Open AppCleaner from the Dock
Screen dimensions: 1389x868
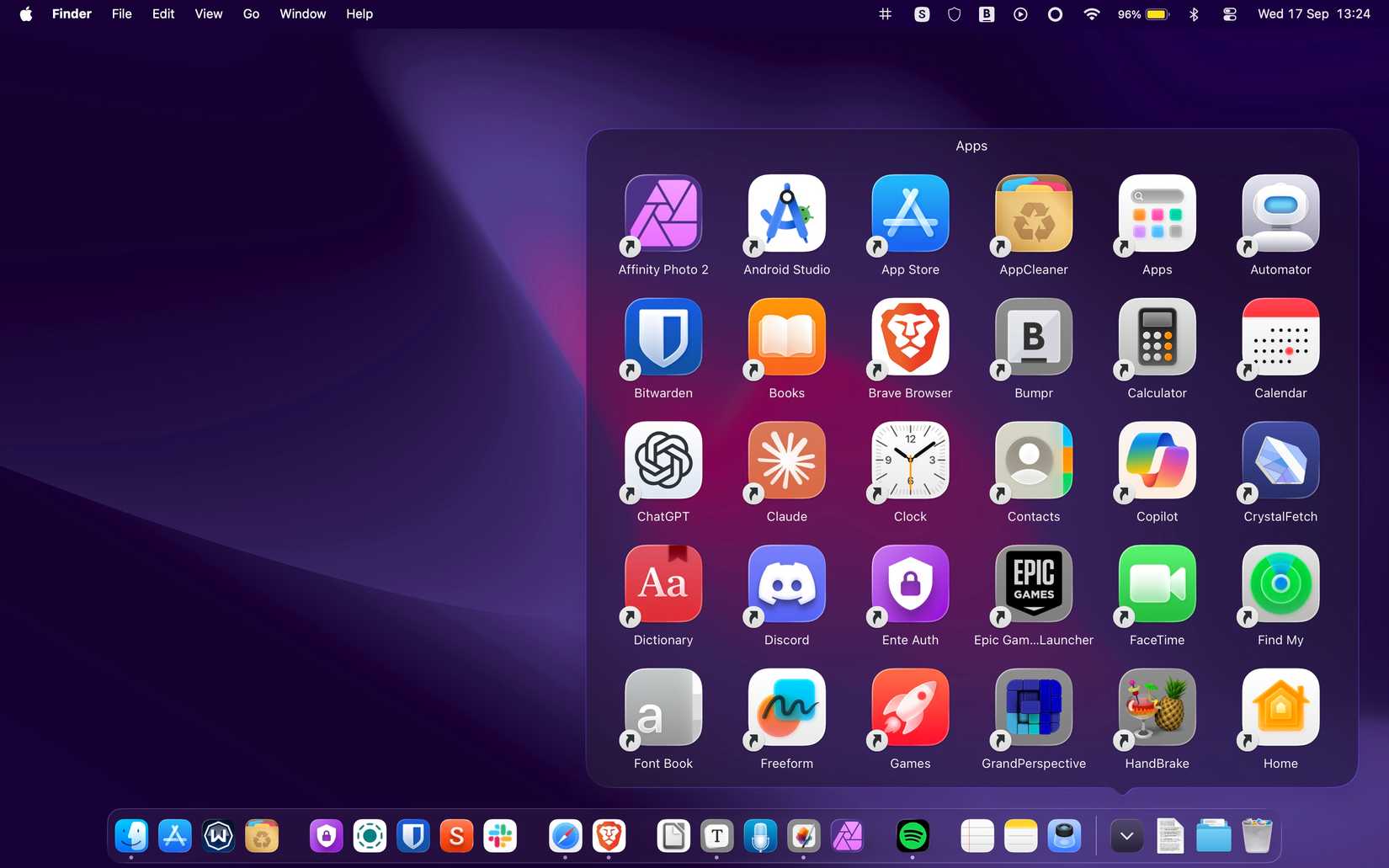[262, 836]
